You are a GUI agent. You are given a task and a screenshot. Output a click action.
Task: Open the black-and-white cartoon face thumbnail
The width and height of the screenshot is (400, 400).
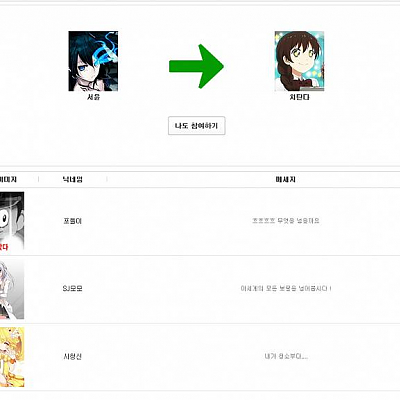[12, 221]
